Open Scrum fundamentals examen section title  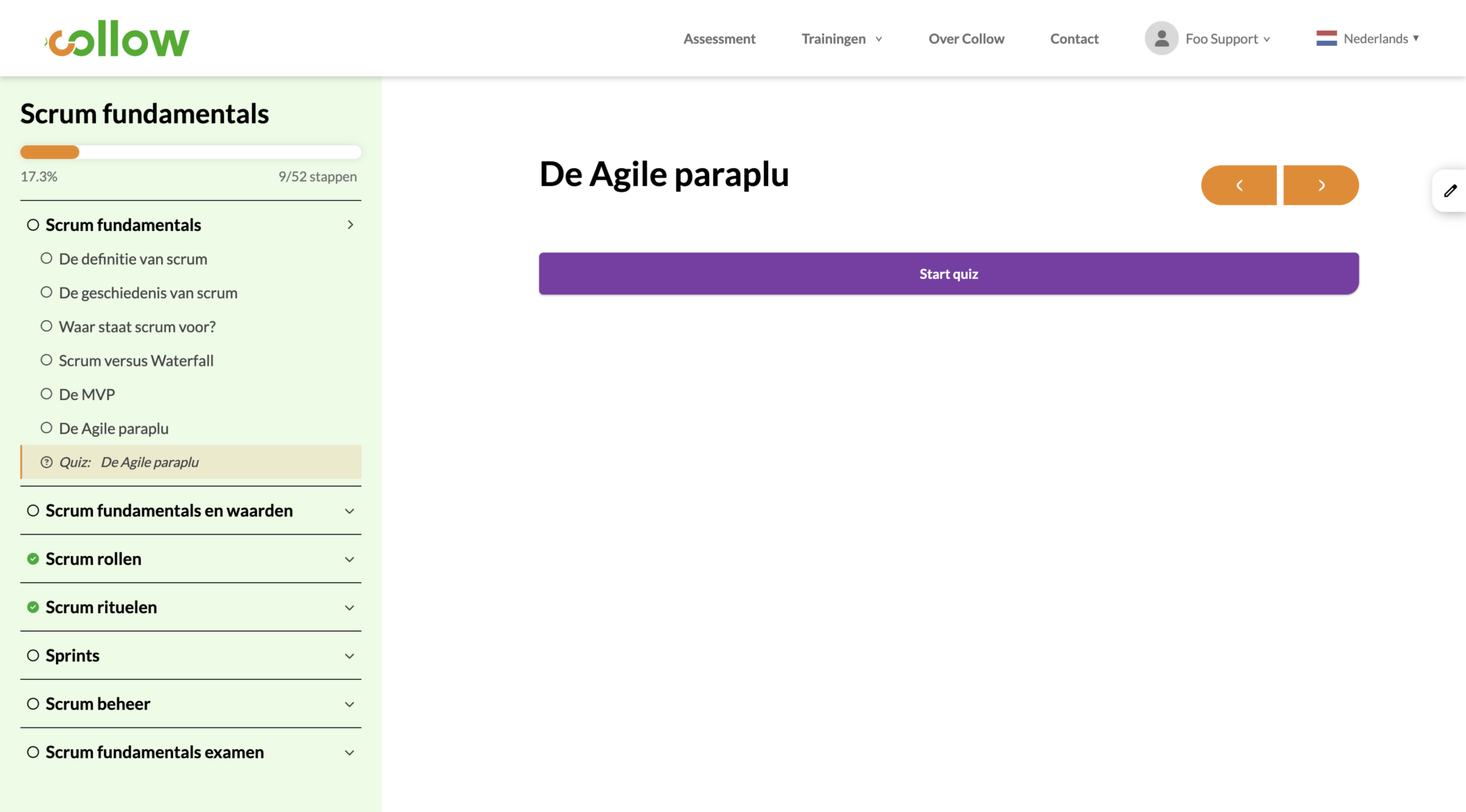[155, 753]
